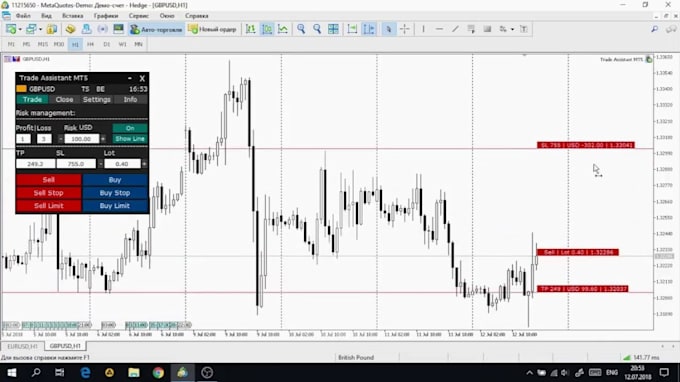Image resolution: width=680 pixels, height=382 pixels.
Task: Decrease Risk USD with minus
Action: pyautogui.click(x=60, y=139)
